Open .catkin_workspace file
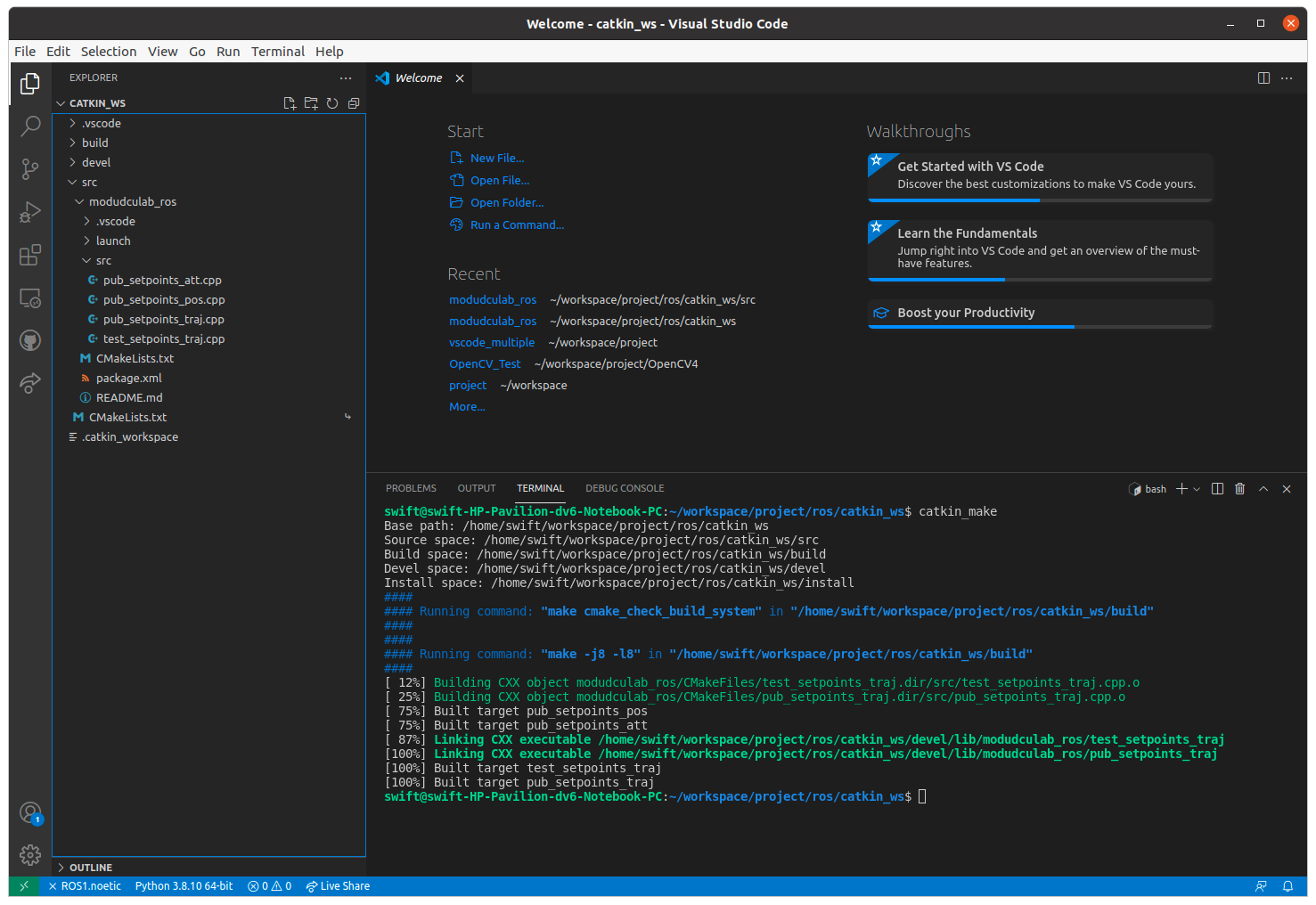Image resolution: width=1316 pixels, height=905 pixels. (x=208, y=436)
